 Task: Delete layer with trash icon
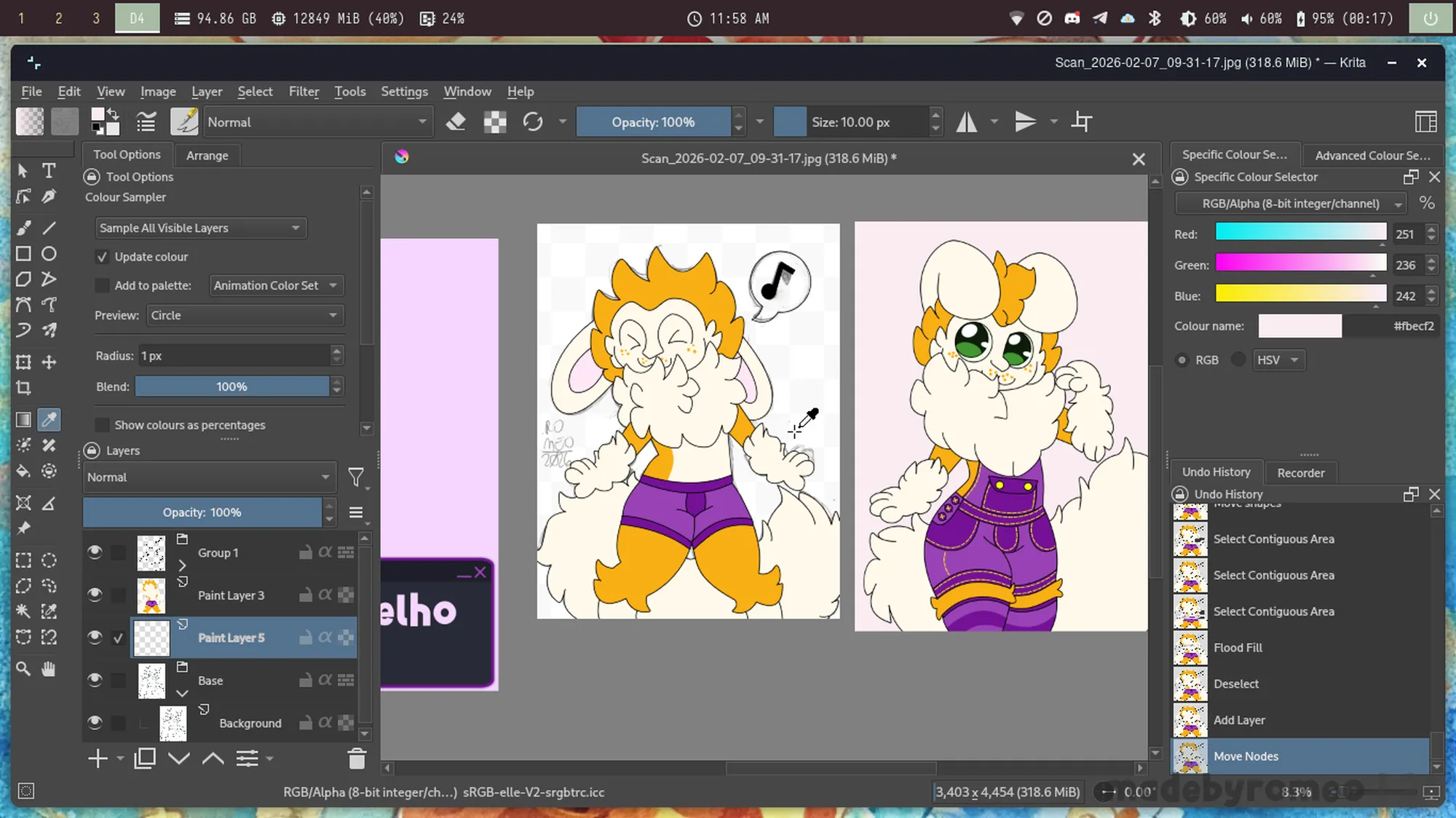pyautogui.click(x=357, y=759)
